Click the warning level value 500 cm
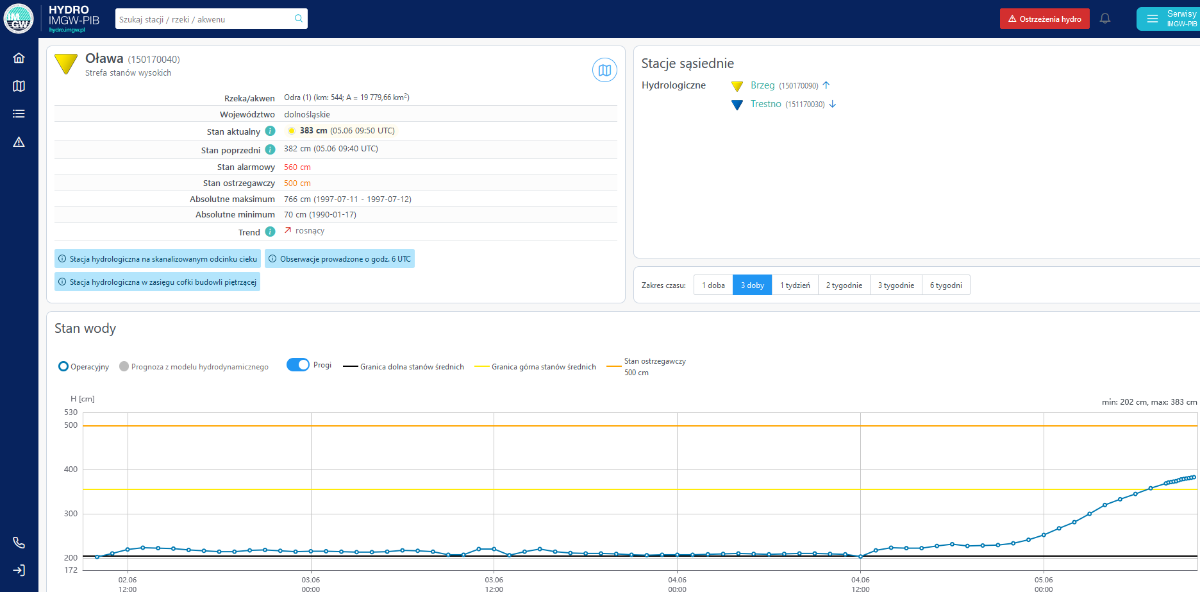 (297, 183)
